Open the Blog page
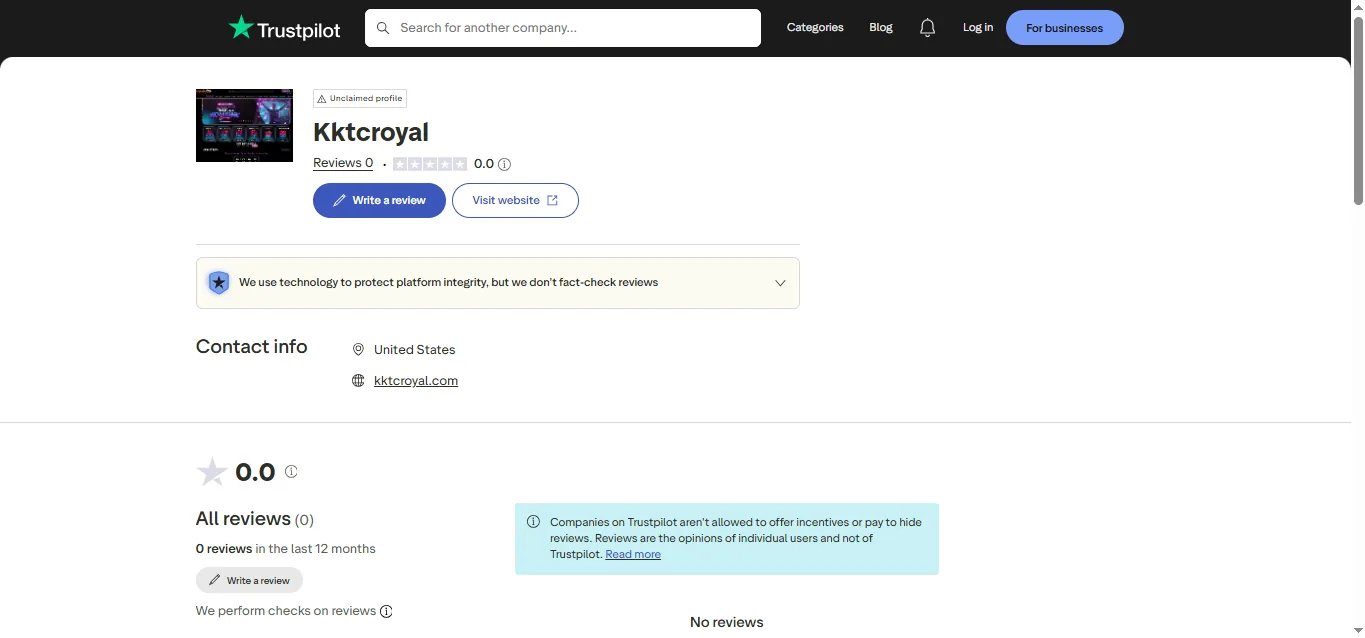This screenshot has width=1365, height=638. click(881, 28)
